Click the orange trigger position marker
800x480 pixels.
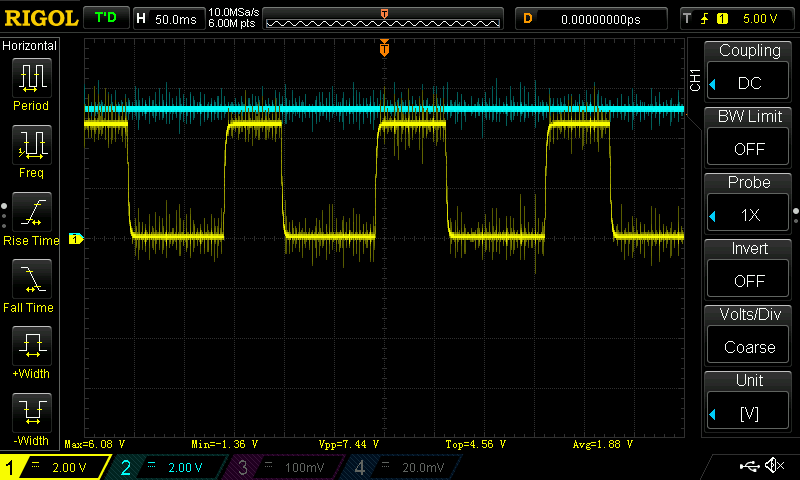point(384,48)
